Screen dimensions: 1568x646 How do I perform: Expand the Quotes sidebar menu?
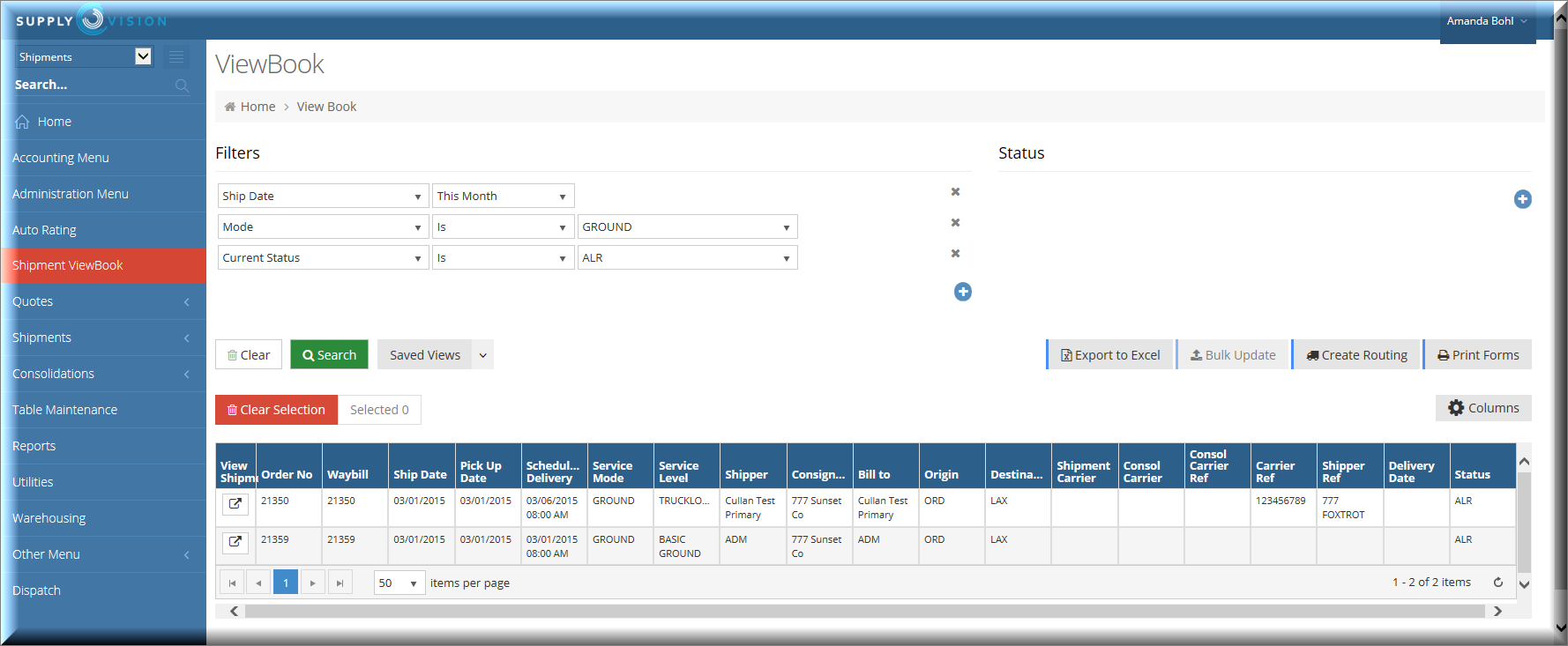tap(103, 301)
